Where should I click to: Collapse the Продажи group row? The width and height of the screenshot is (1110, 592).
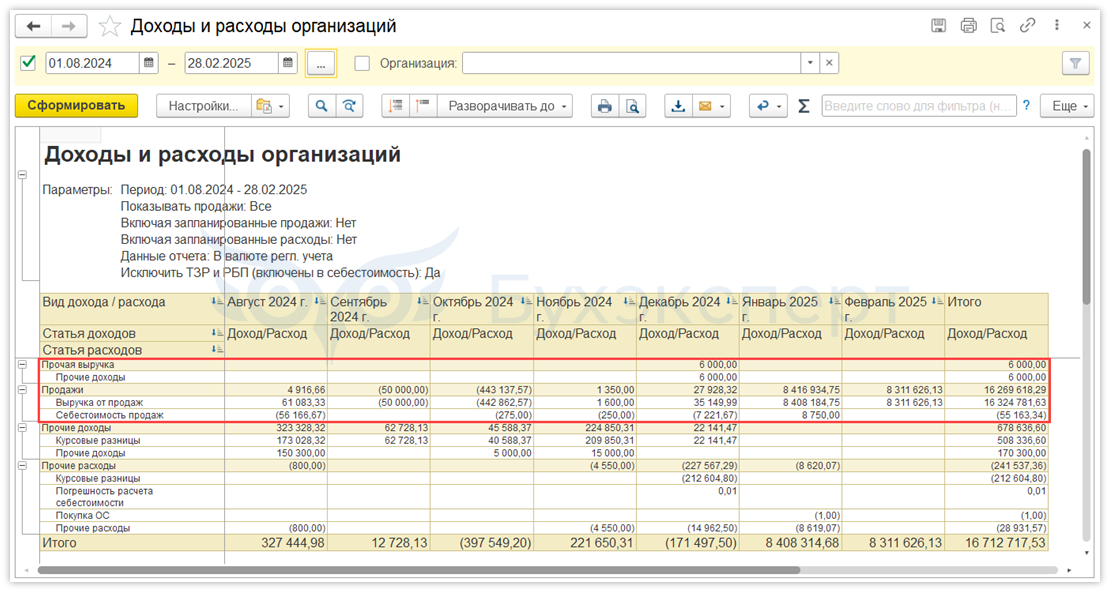pyautogui.click(x=22, y=390)
